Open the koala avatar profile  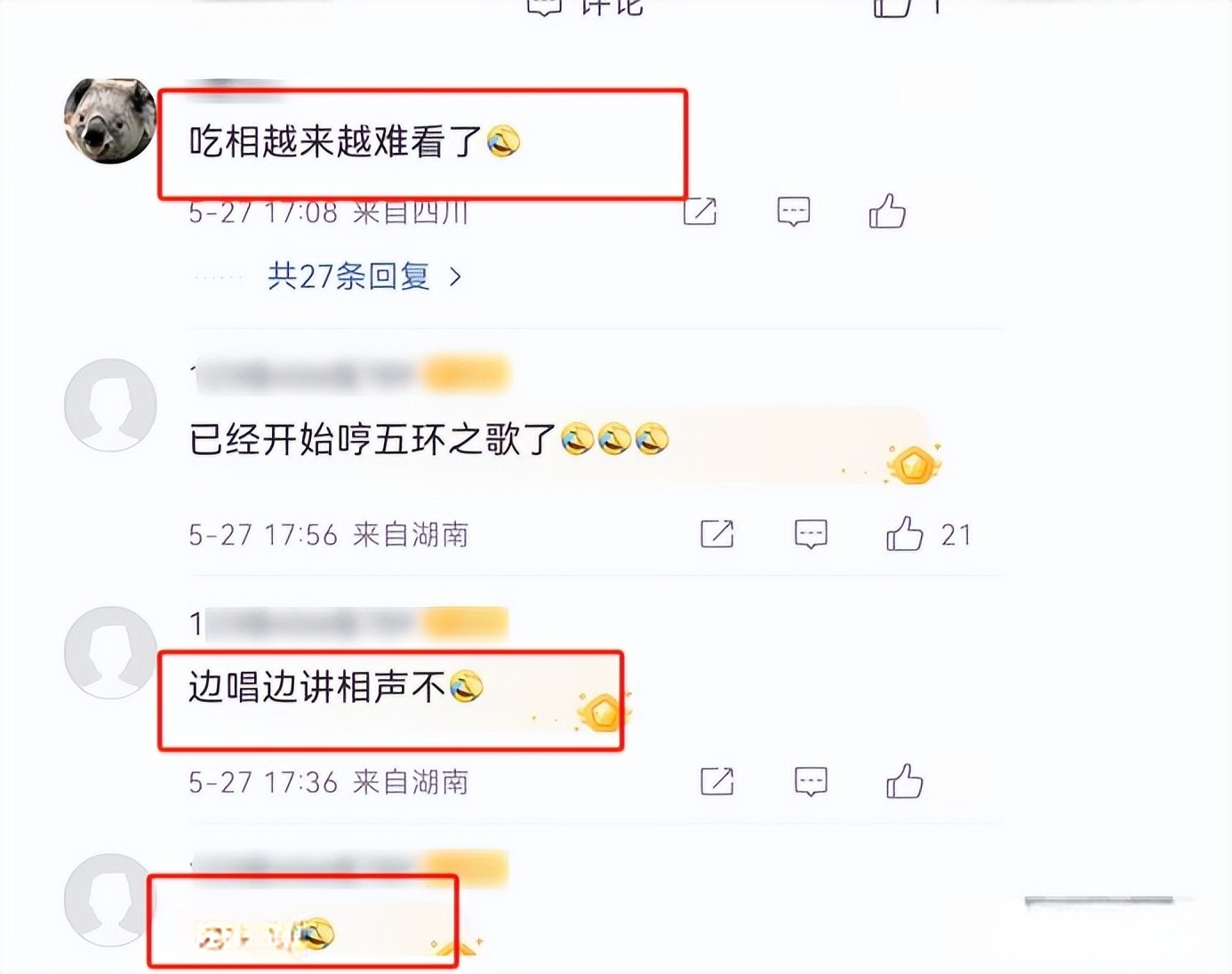[x=110, y=120]
